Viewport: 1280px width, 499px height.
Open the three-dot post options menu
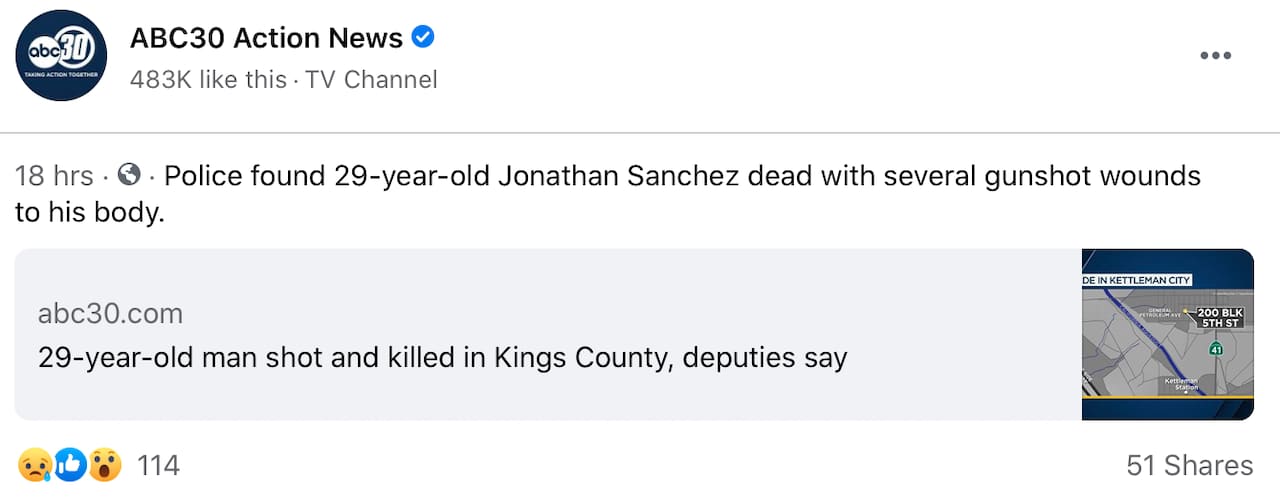pyautogui.click(x=1215, y=55)
